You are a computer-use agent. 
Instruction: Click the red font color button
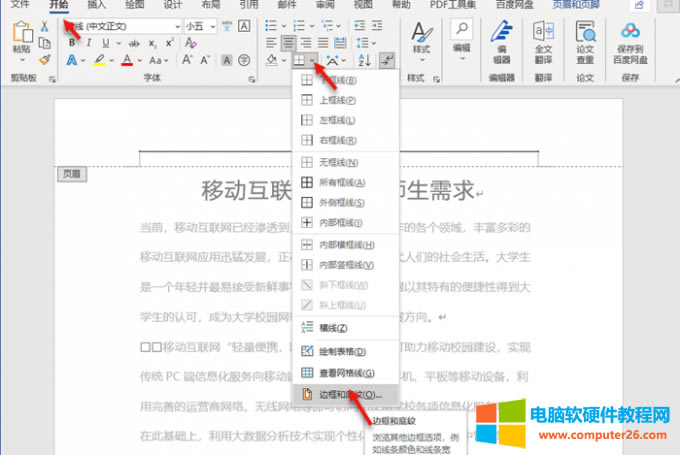pos(127,61)
